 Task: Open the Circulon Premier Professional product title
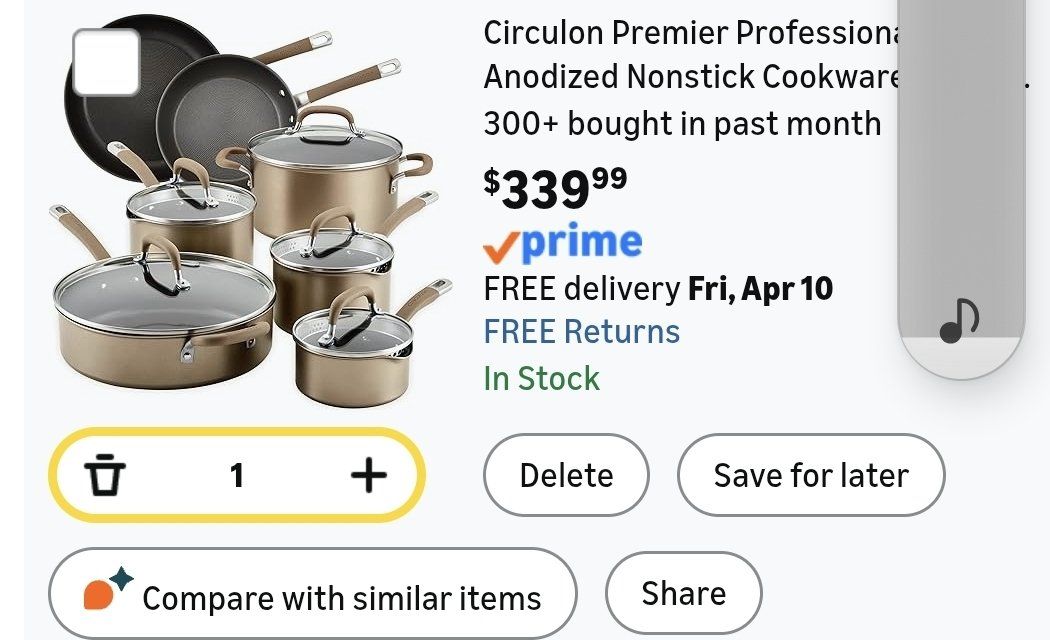click(x=689, y=54)
